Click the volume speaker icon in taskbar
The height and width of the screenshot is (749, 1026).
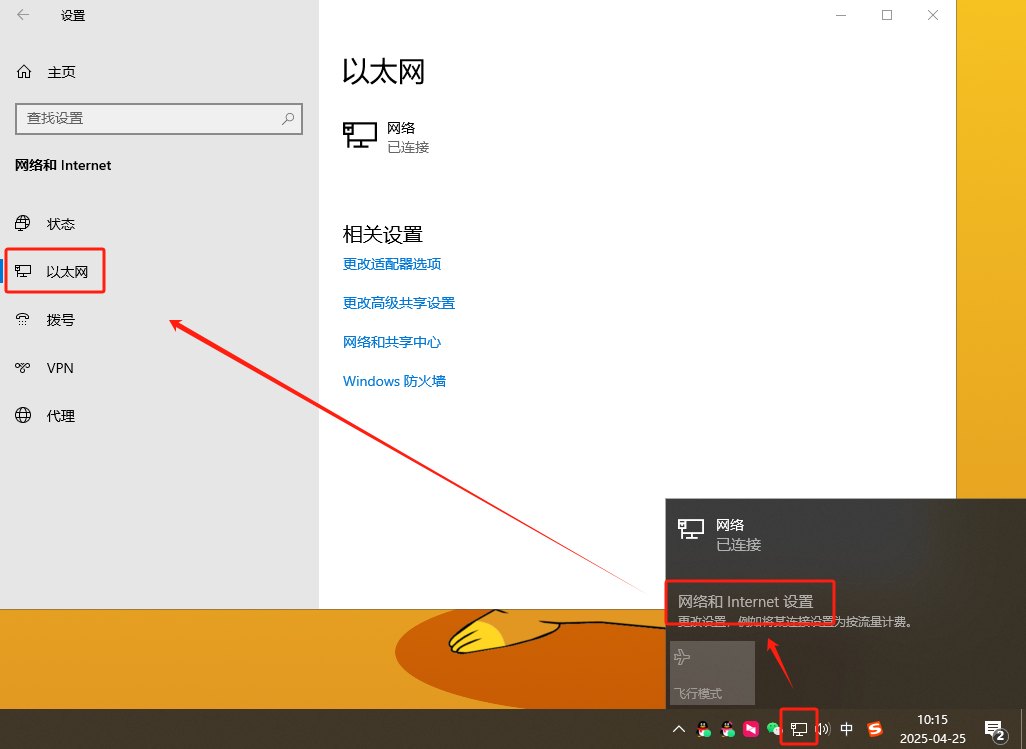pos(824,729)
